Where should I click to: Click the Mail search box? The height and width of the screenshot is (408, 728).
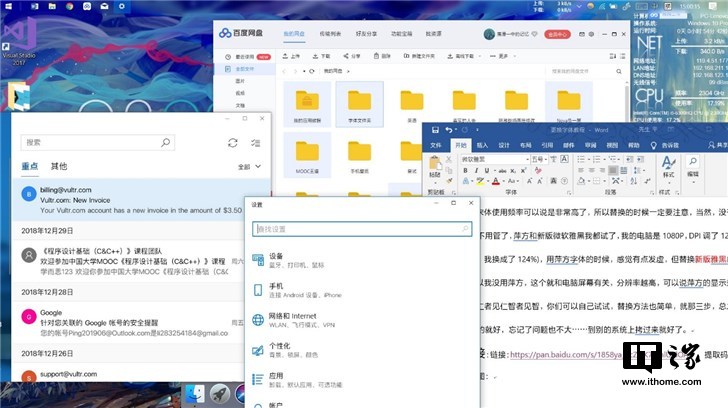(x=98, y=142)
